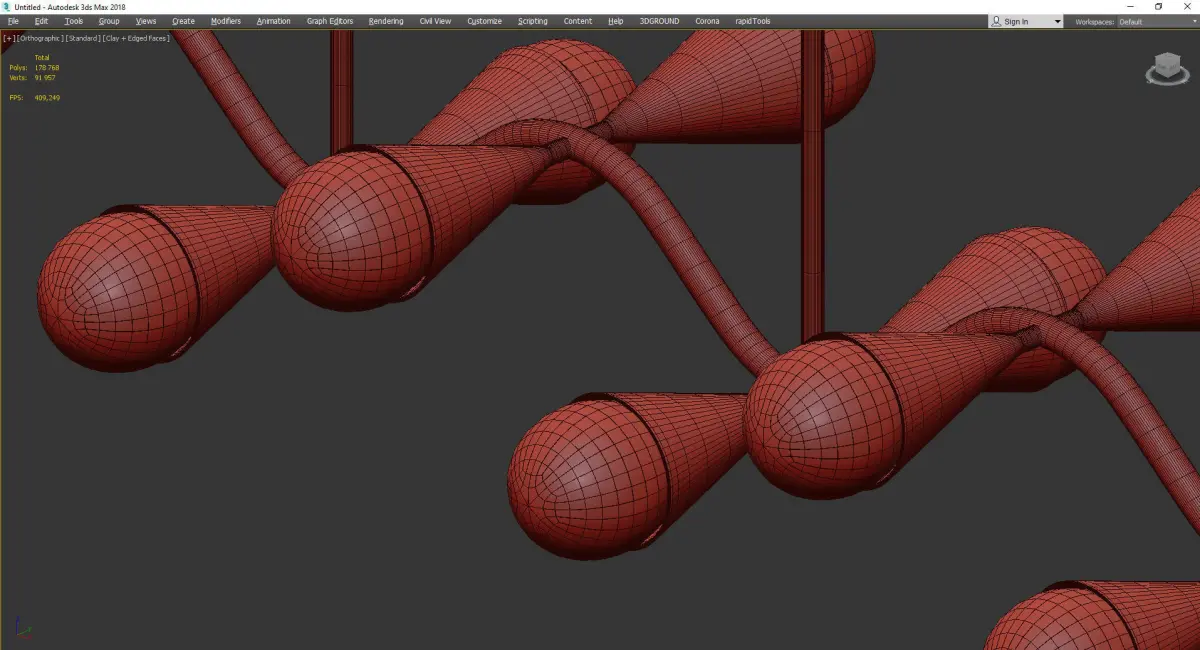Open the Graph Editors menu
Viewport: 1200px width, 650px height.
click(x=330, y=21)
